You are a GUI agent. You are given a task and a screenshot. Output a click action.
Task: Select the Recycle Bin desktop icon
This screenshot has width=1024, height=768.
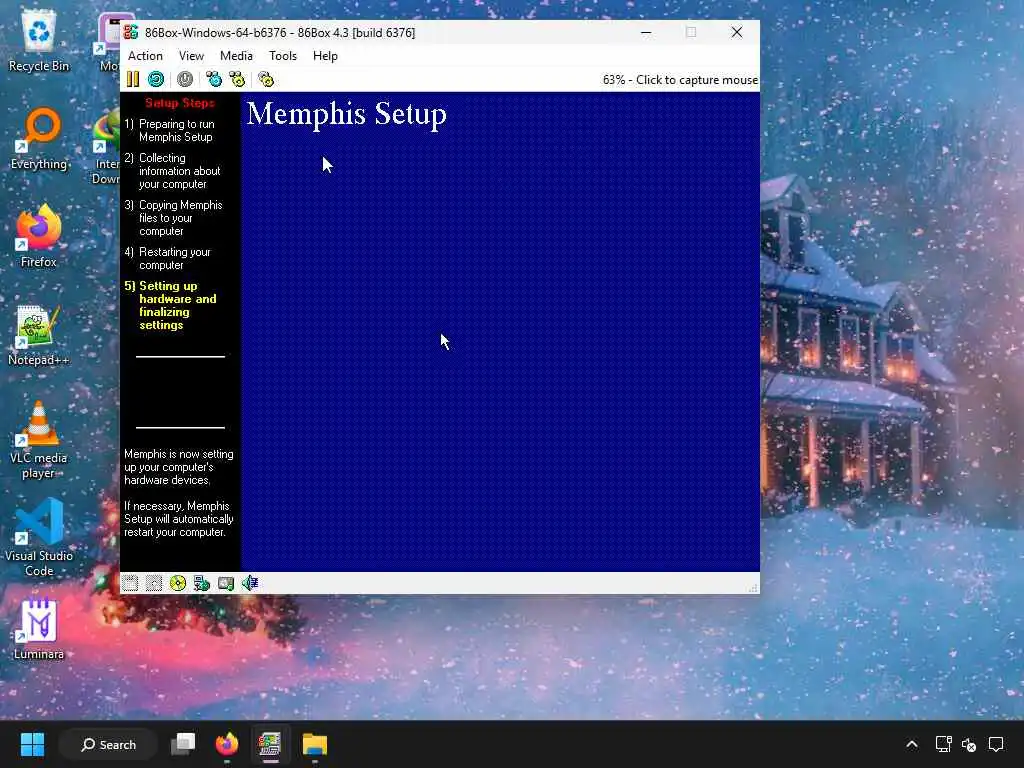(39, 42)
